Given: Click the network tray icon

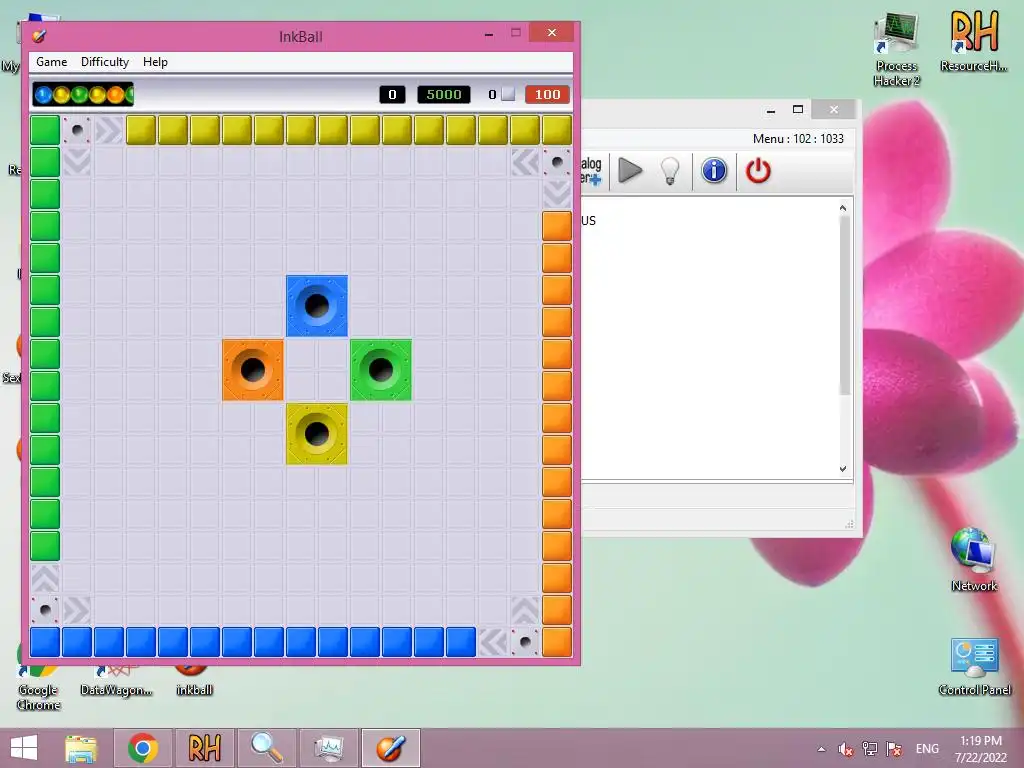Looking at the screenshot, I should coord(870,749).
